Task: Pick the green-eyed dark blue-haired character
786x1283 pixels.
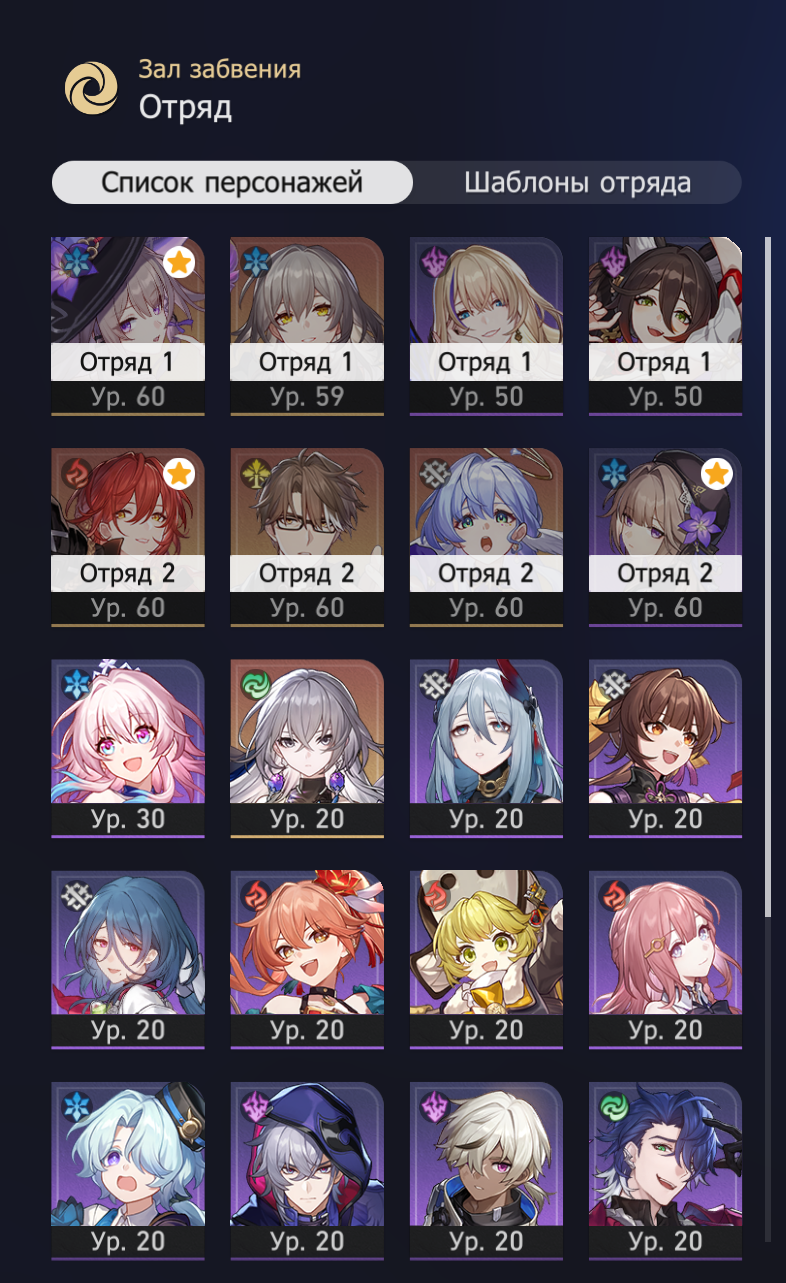Action: (665, 1171)
